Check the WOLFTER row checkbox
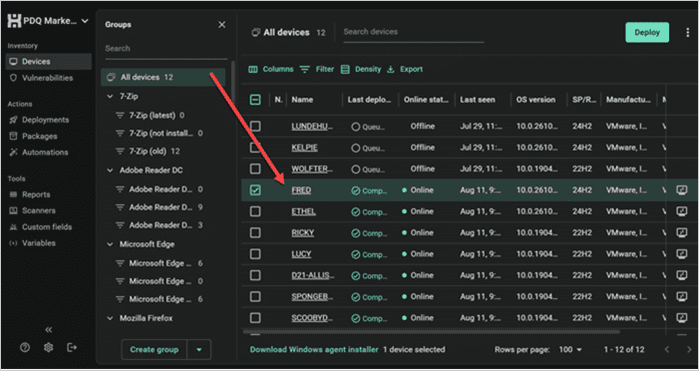699x371 pixels. [x=255, y=169]
